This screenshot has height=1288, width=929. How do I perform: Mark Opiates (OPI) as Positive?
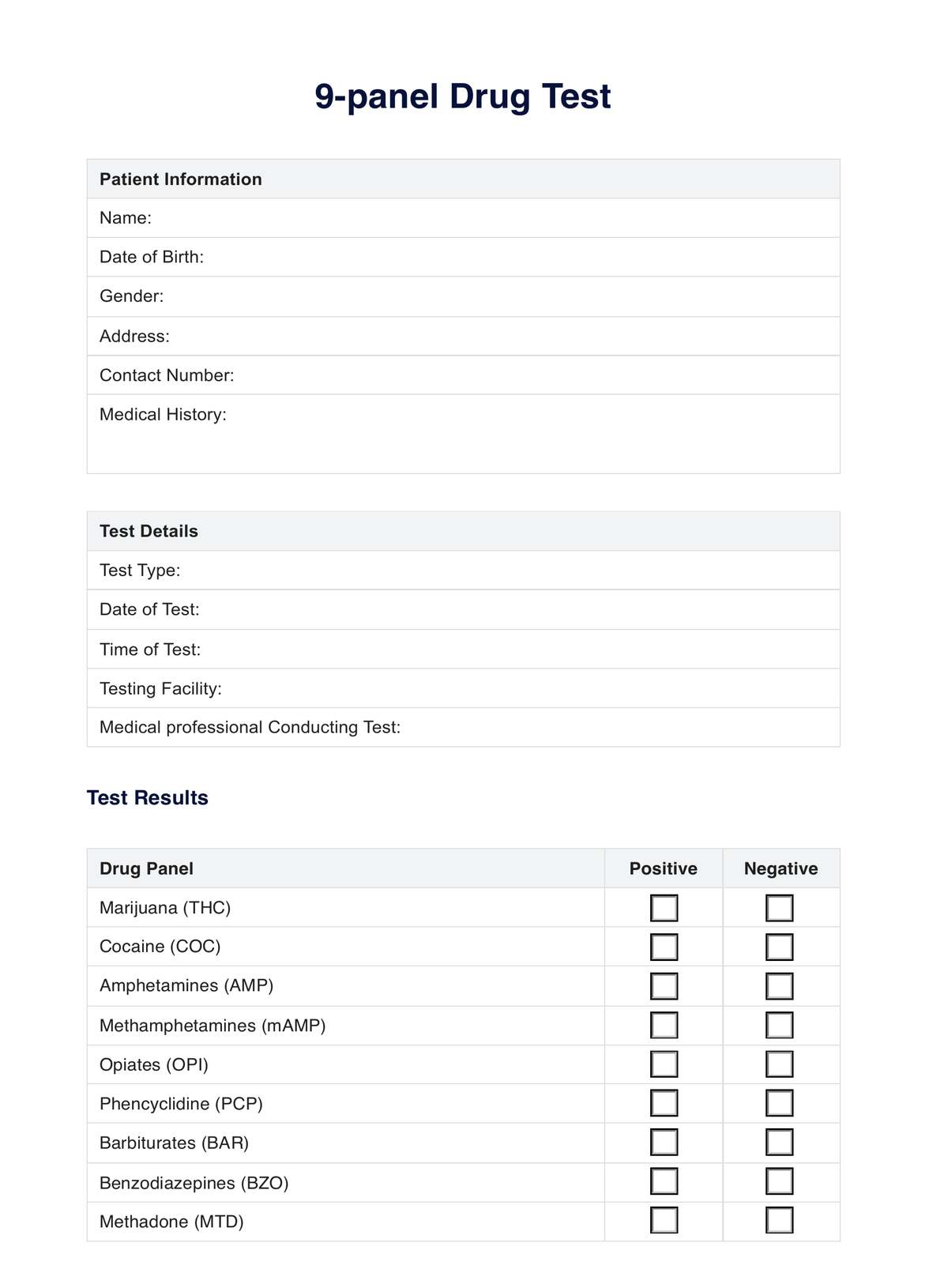(664, 1064)
